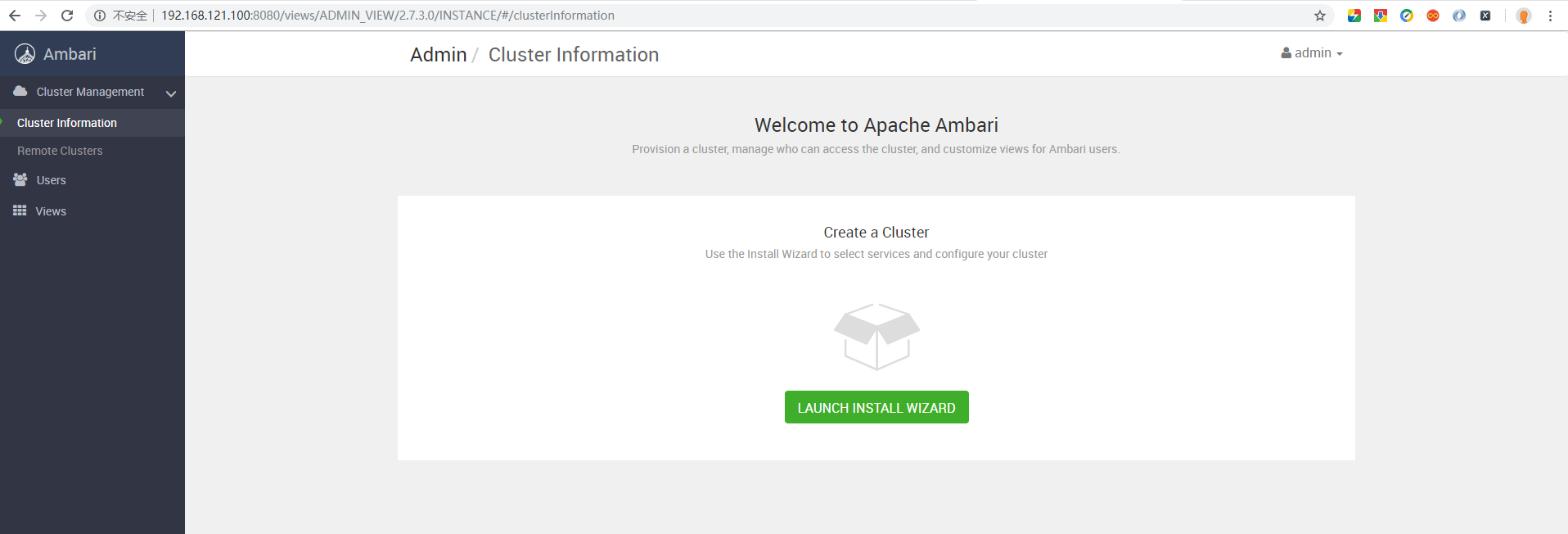Click the blue globe extension icon
This screenshot has height=534, width=1568.
[1459, 16]
